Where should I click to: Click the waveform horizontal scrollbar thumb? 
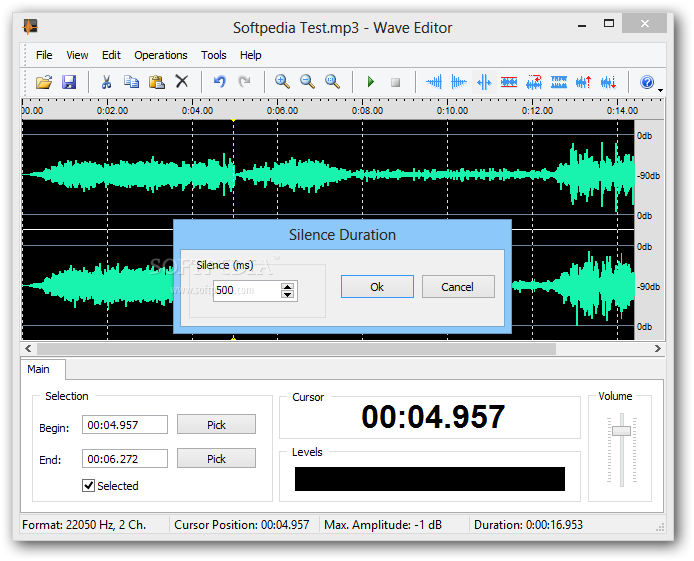click(296, 349)
